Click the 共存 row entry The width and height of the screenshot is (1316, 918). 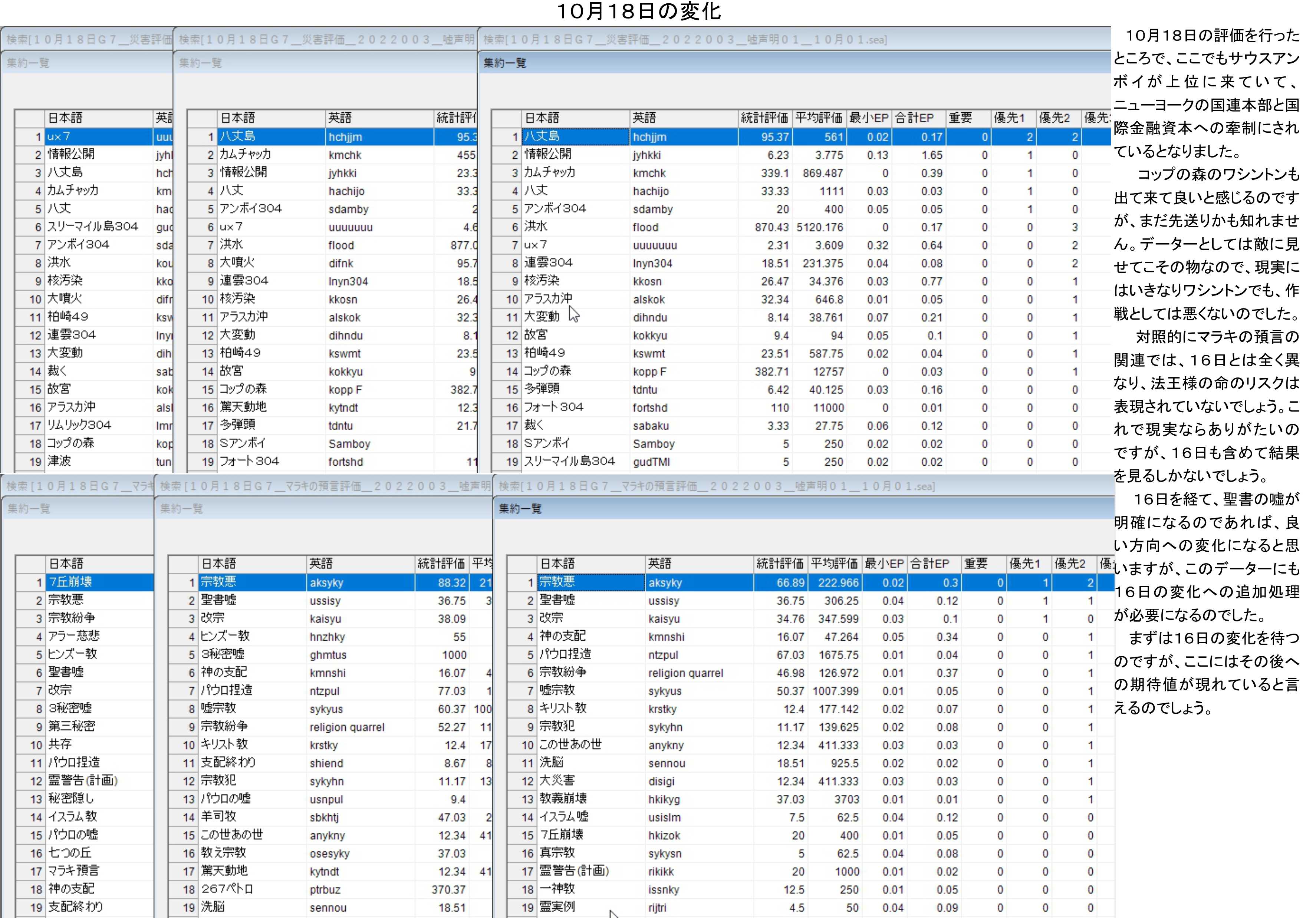tap(60, 744)
